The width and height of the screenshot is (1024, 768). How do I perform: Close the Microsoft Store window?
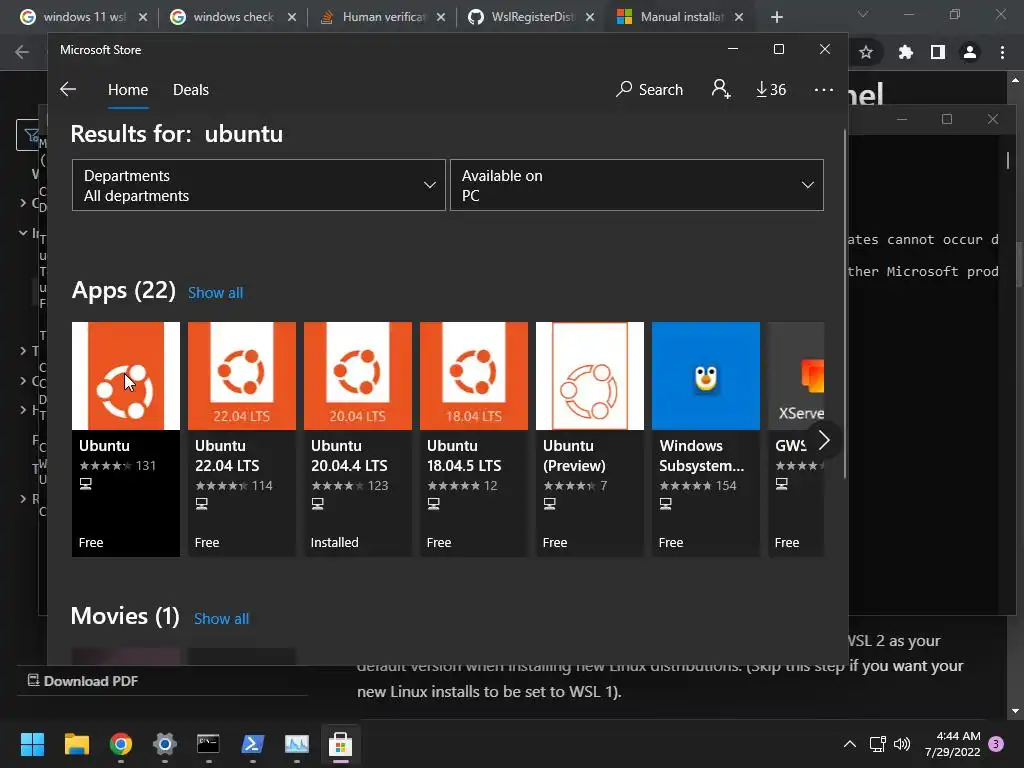[x=825, y=50]
